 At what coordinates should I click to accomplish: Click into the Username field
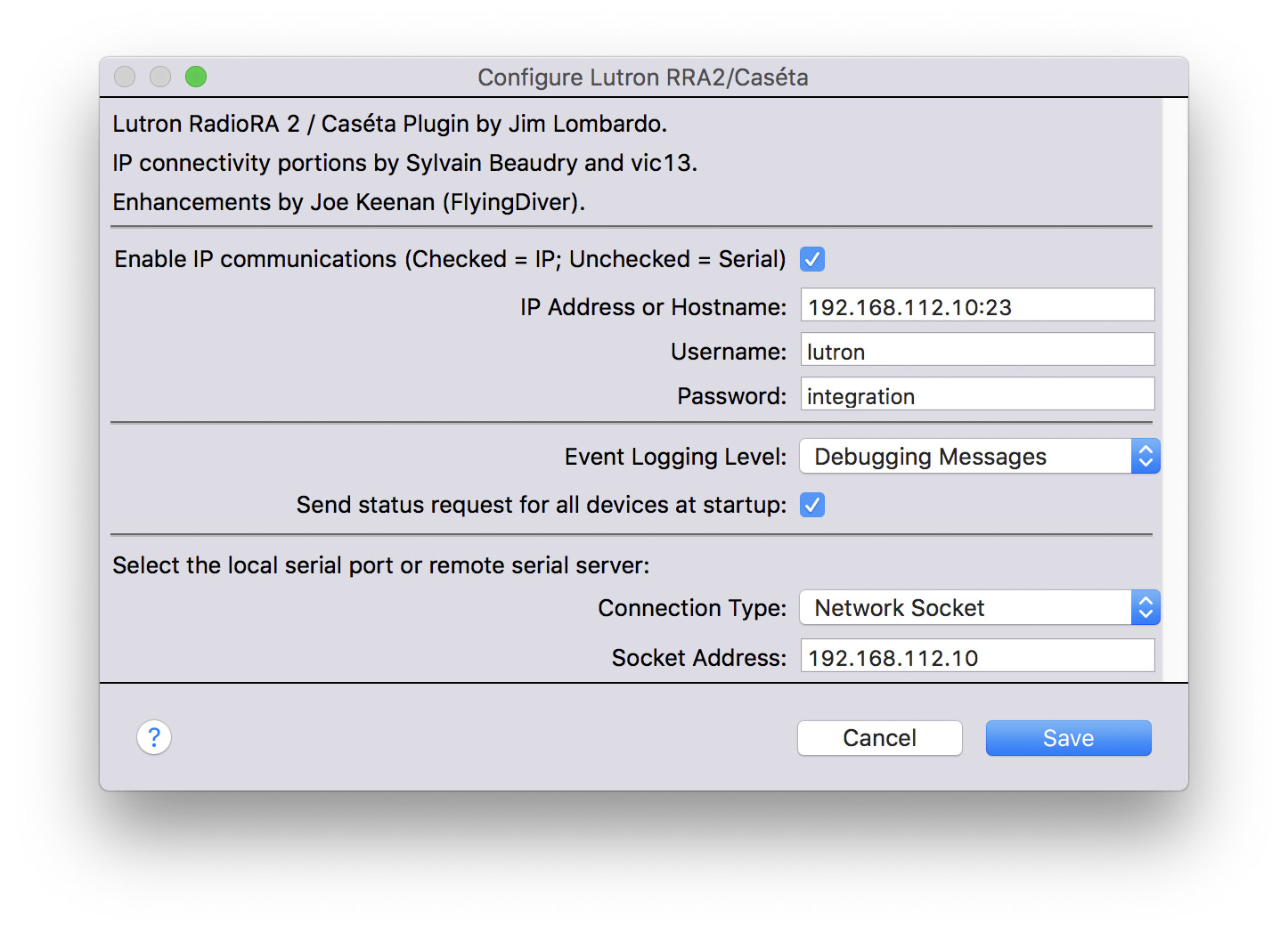click(x=977, y=352)
